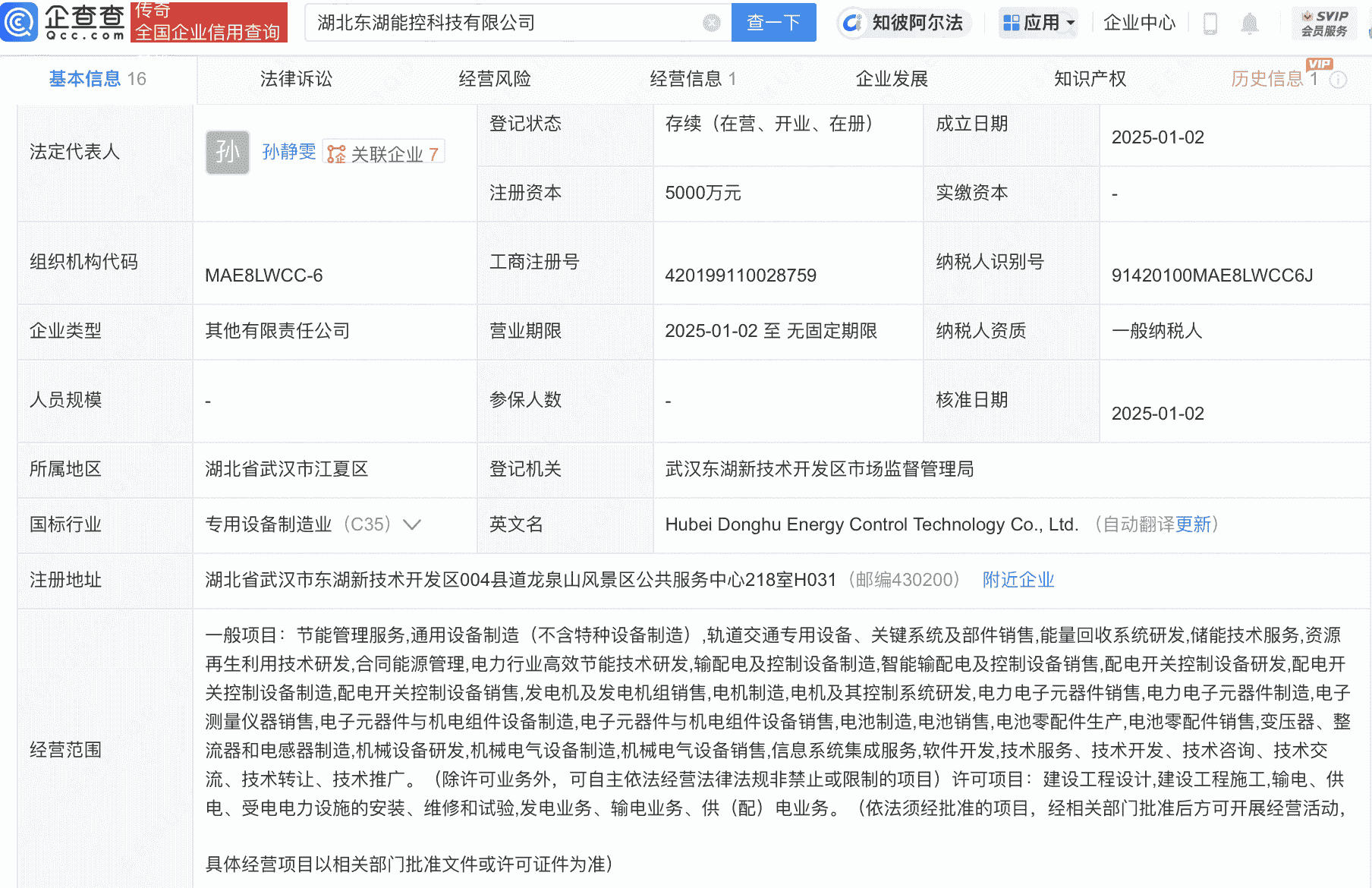The height and width of the screenshot is (888, 1372).
Task: Open SVIP 会员服务
Action: (1325, 23)
